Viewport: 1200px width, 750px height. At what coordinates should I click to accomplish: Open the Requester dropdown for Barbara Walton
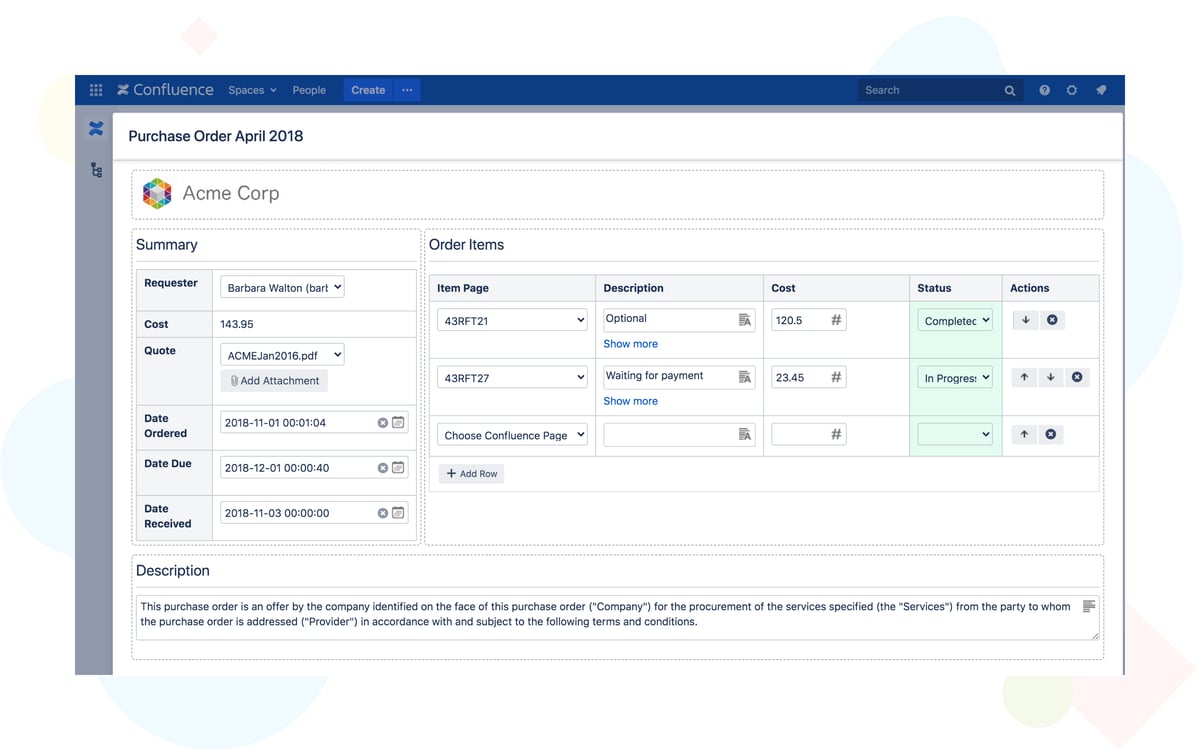(x=281, y=286)
